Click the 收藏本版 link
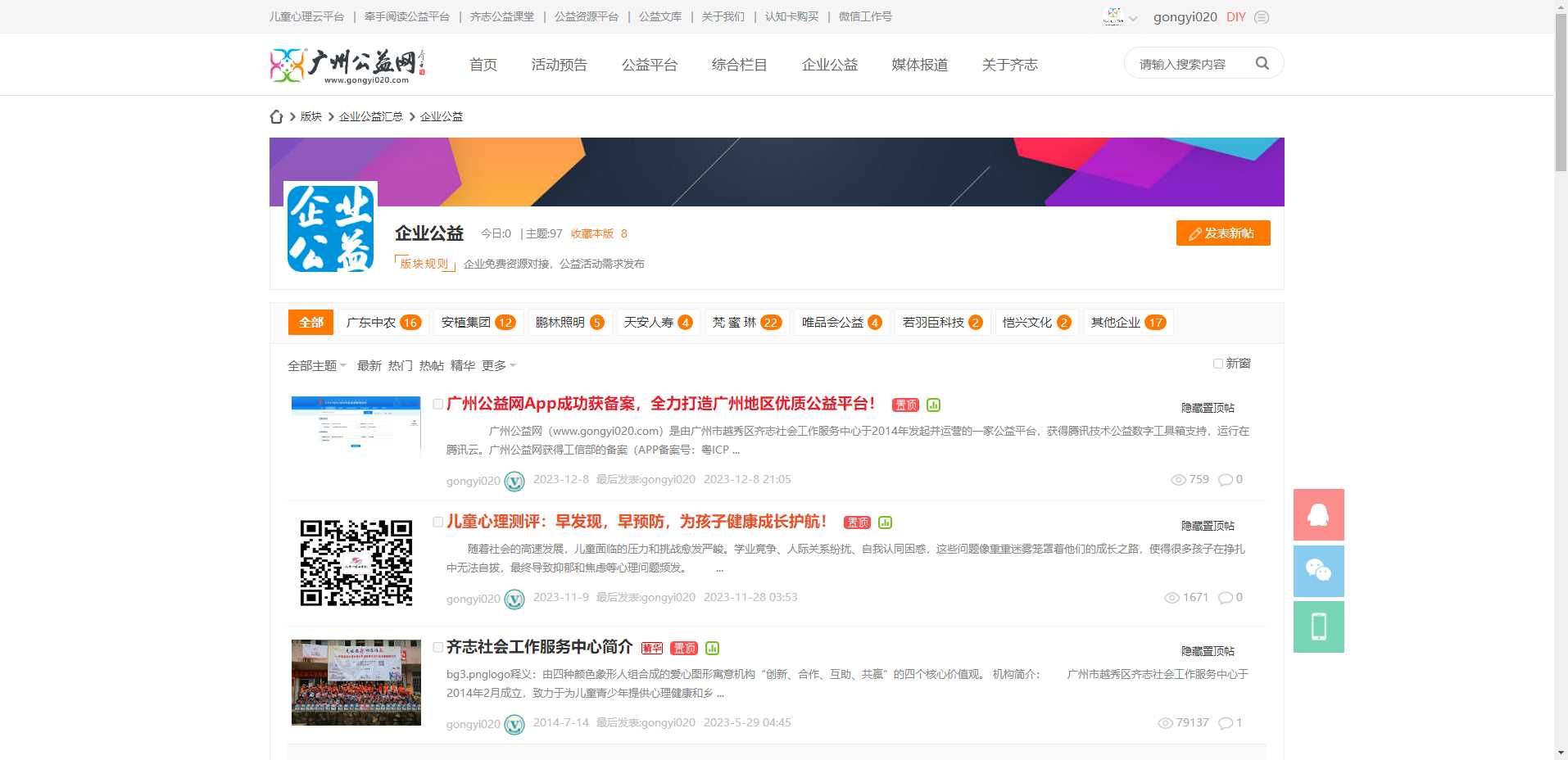The image size is (1568, 760). pos(592,233)
